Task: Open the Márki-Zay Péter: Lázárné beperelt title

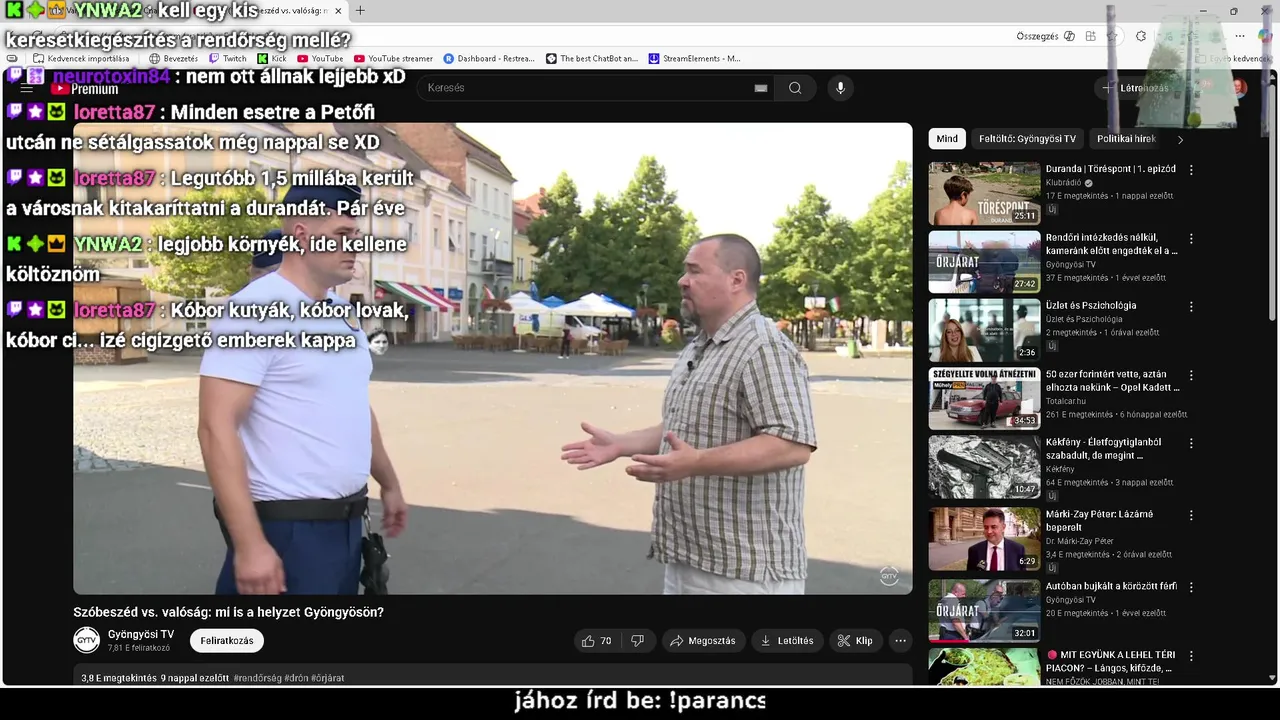Action: 1099,520
